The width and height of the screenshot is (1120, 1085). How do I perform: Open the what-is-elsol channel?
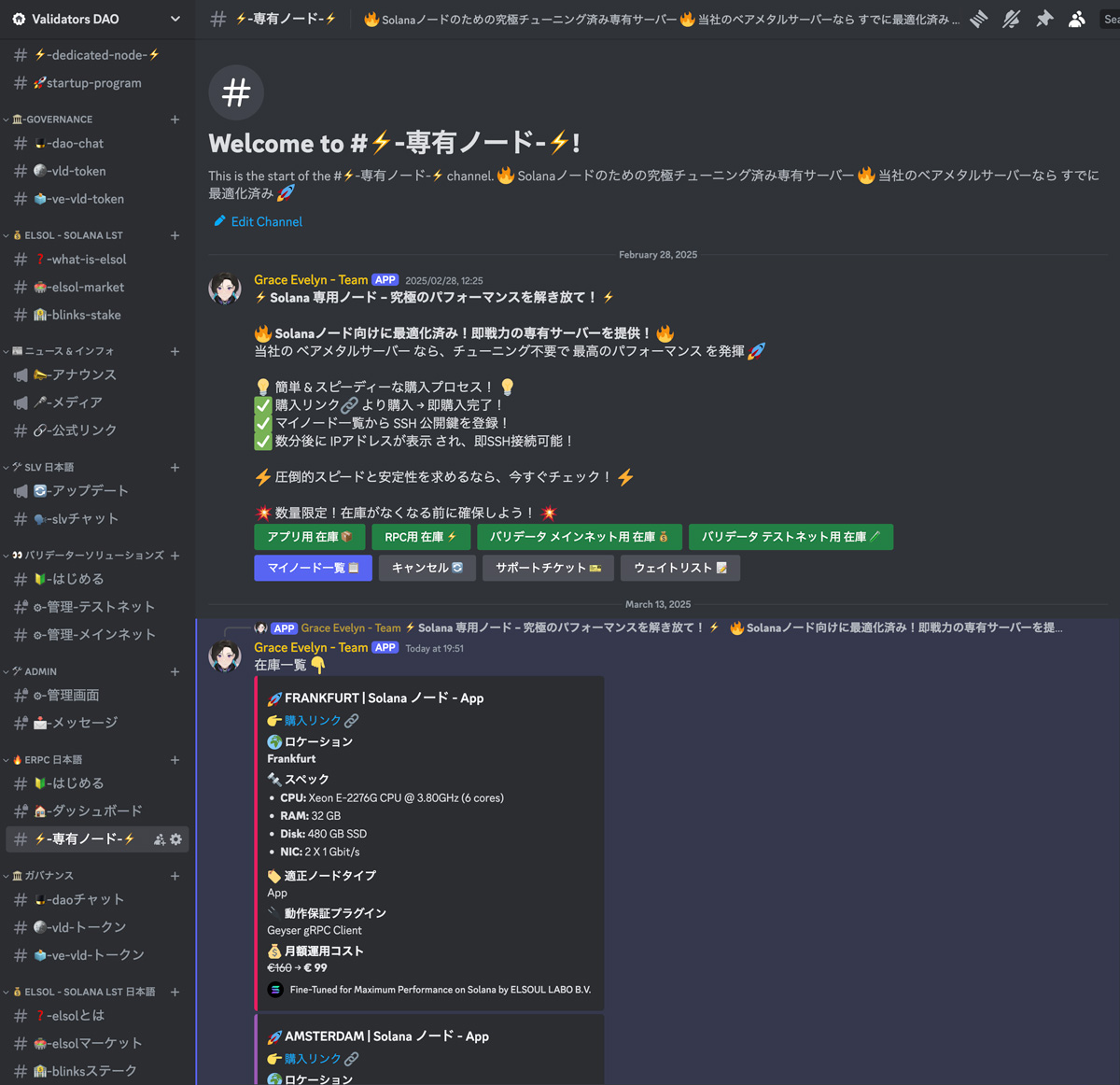tap(98, 260)
